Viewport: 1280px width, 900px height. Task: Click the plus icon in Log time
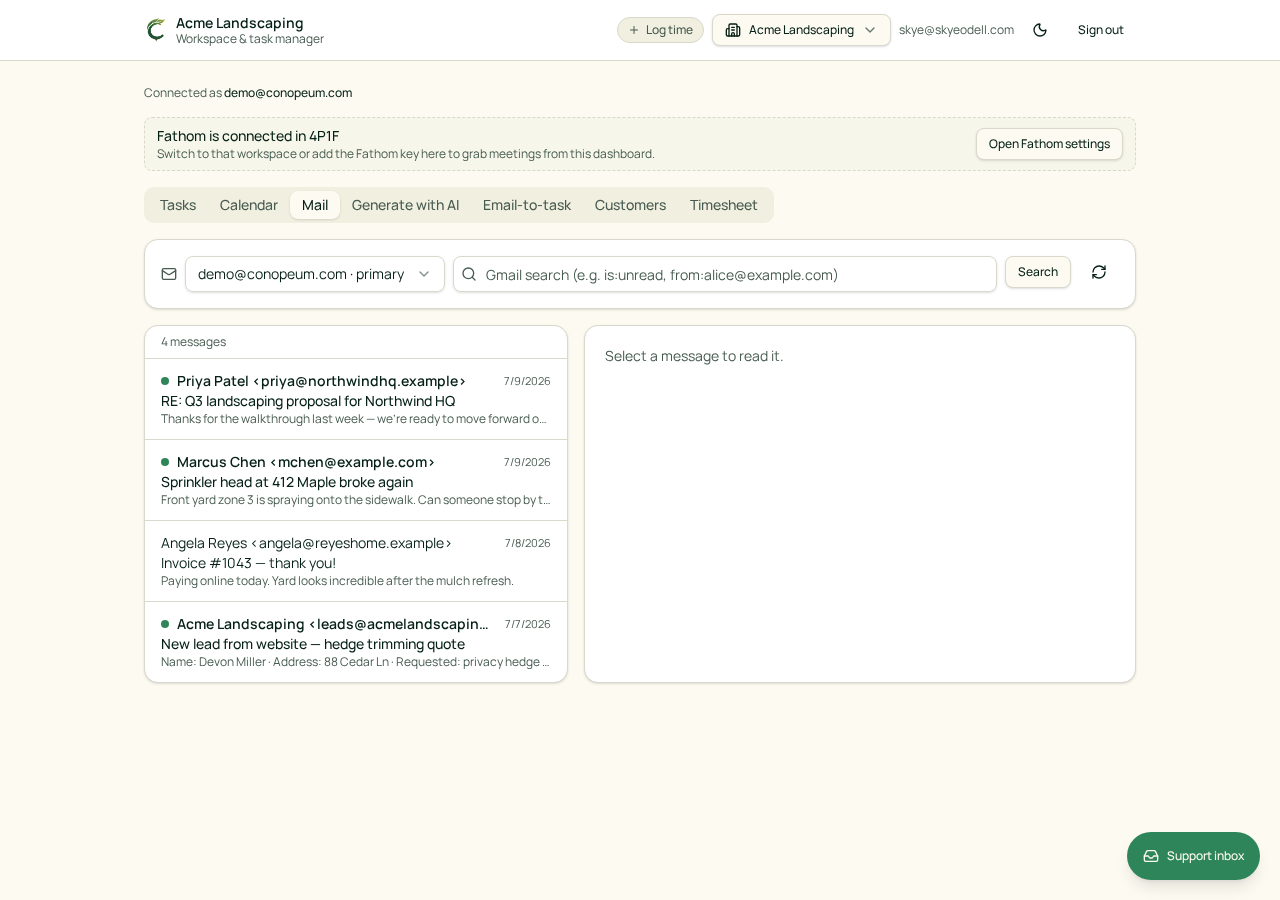634,30
